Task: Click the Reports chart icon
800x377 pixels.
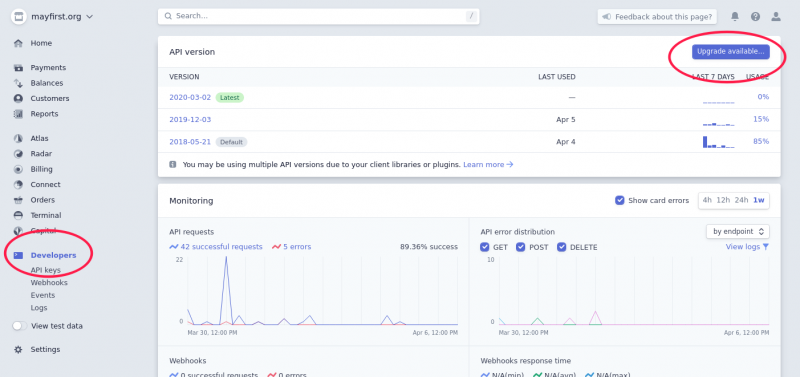Action: (x=18, y=114)
